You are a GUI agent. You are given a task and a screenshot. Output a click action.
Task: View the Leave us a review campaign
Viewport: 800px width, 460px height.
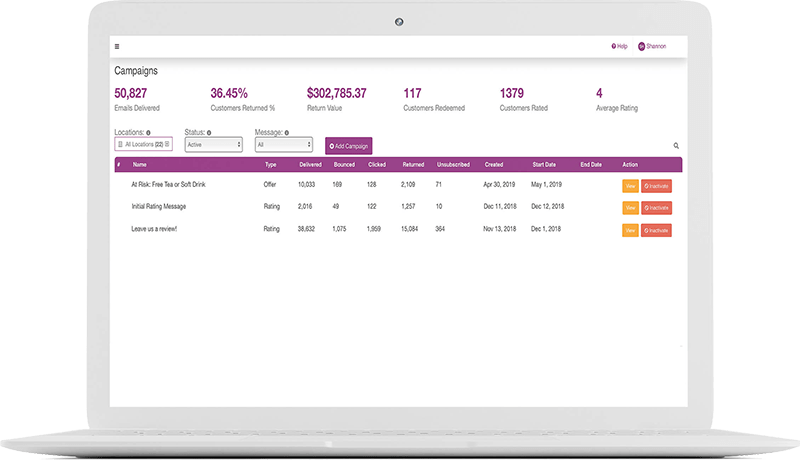pos(630,230)
